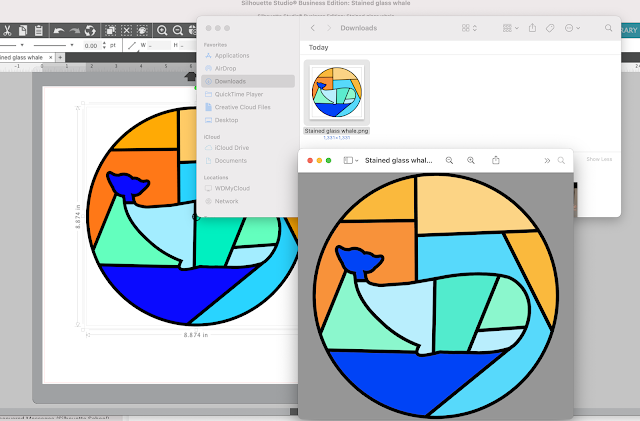Click the Stained glass whale.png file name

coord(336,131)
